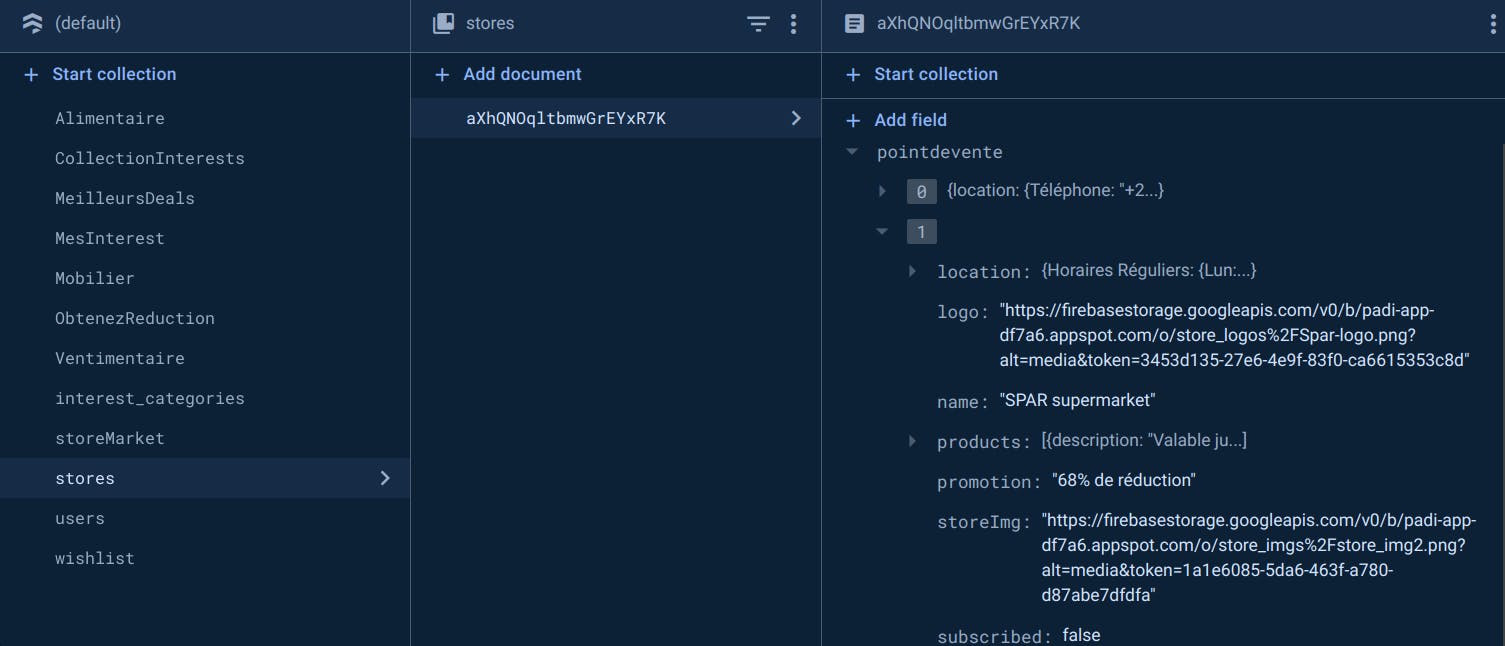Select the stores collection
The height and width of the screenshot is (646, 1505).
(x=205, y=478)
